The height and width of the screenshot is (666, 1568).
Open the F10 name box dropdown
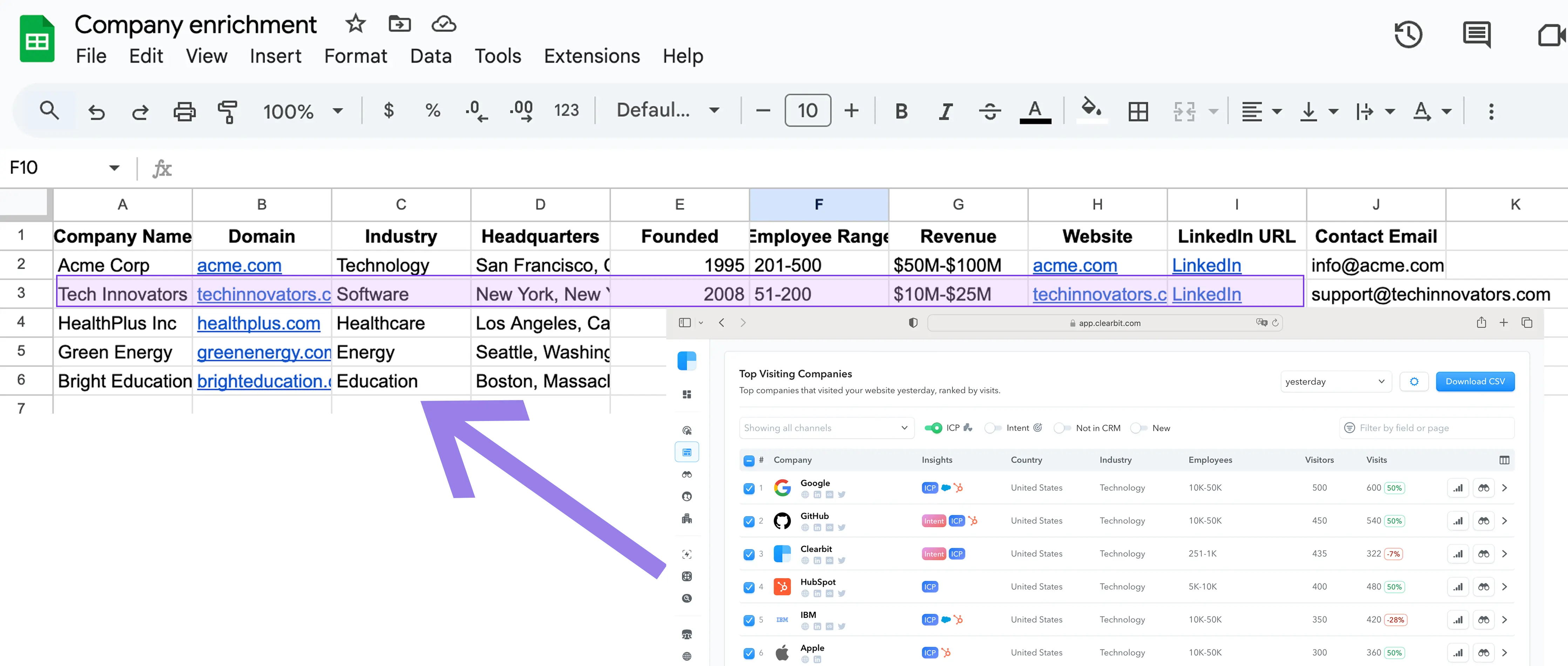(114, 168)
